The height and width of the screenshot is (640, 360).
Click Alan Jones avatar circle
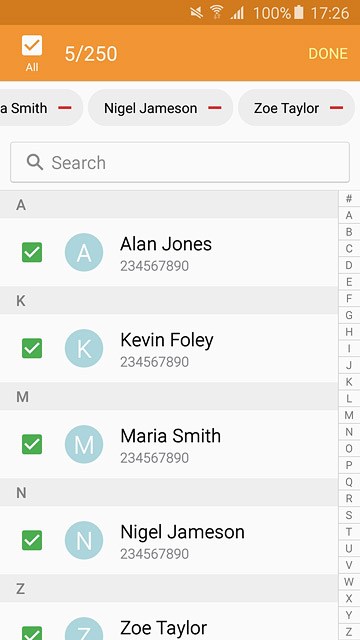84,252
